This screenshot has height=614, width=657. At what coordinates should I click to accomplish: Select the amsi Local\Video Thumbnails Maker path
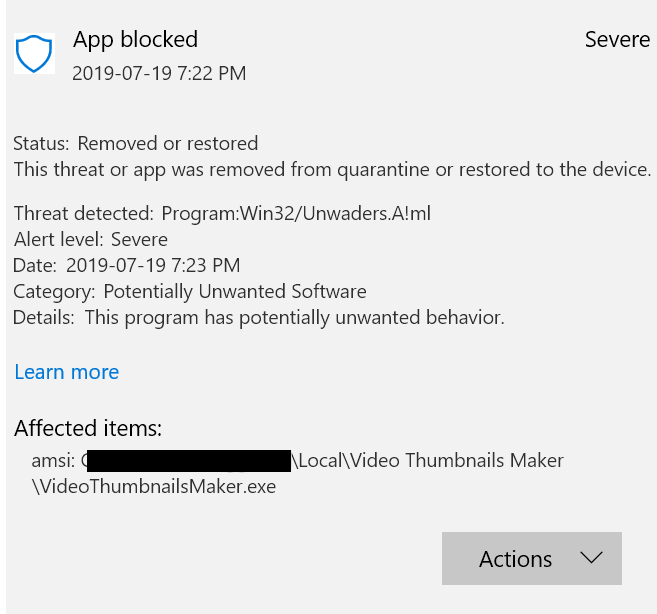tap(297, 461)
